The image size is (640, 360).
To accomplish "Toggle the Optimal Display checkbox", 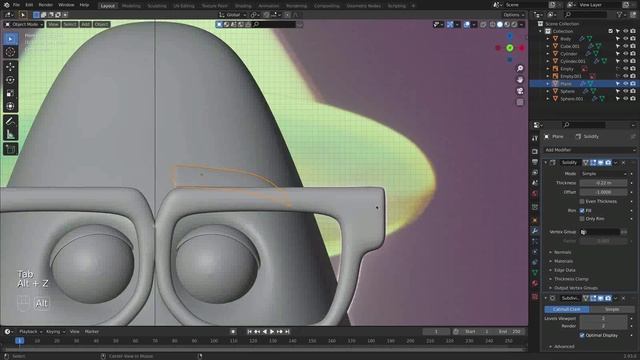I will point(582,335).
